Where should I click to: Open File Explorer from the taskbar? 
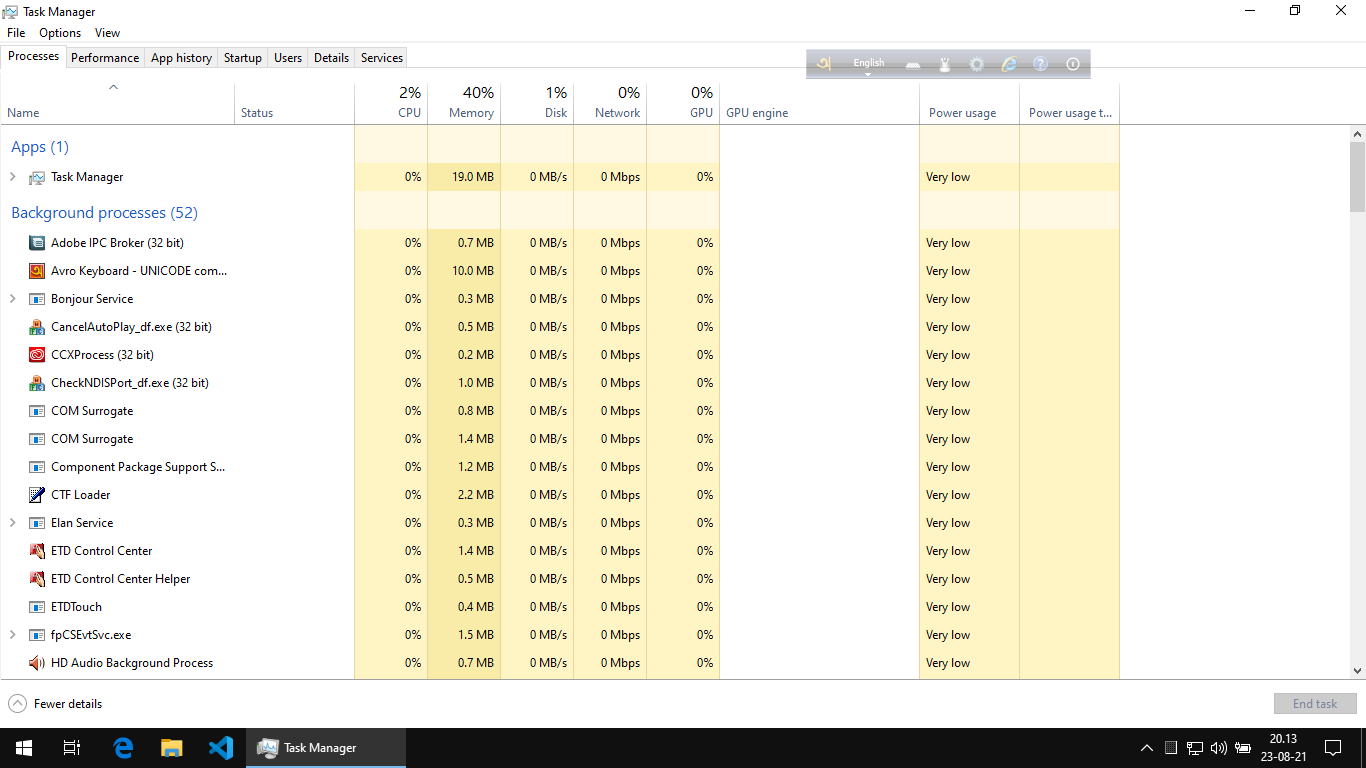(x=172, y=747)
